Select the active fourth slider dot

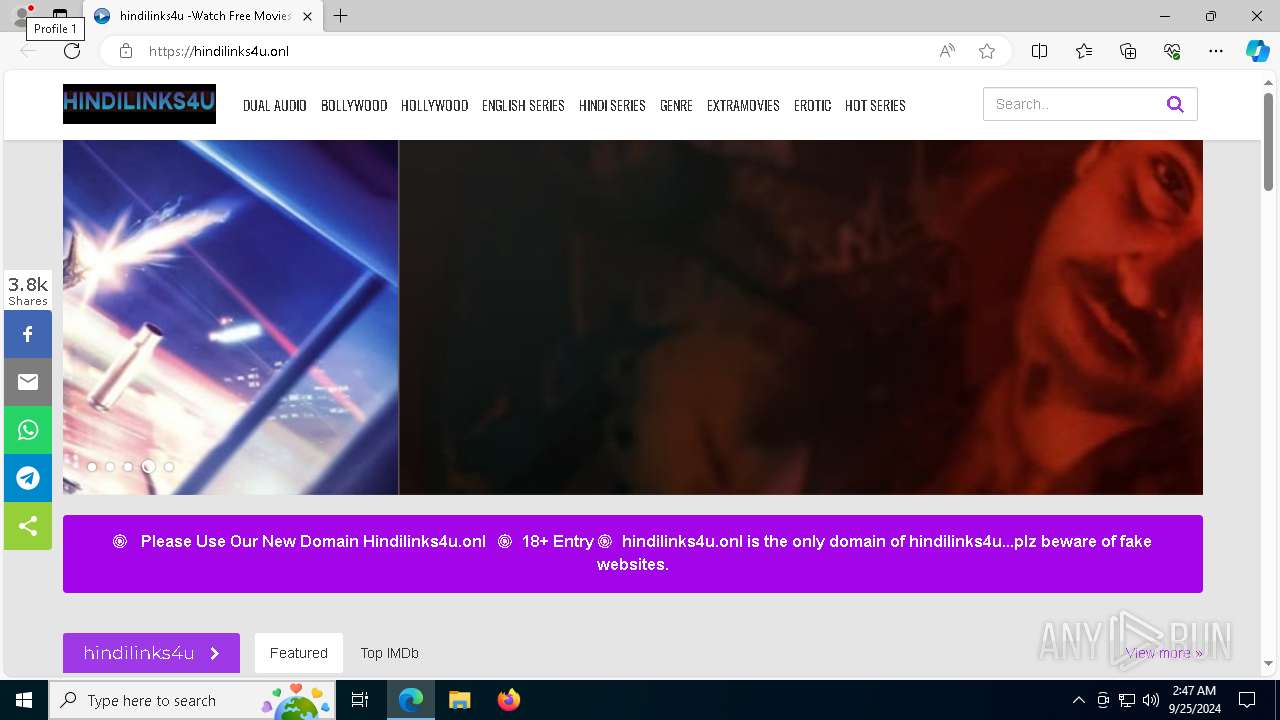(x=148, y=467)
